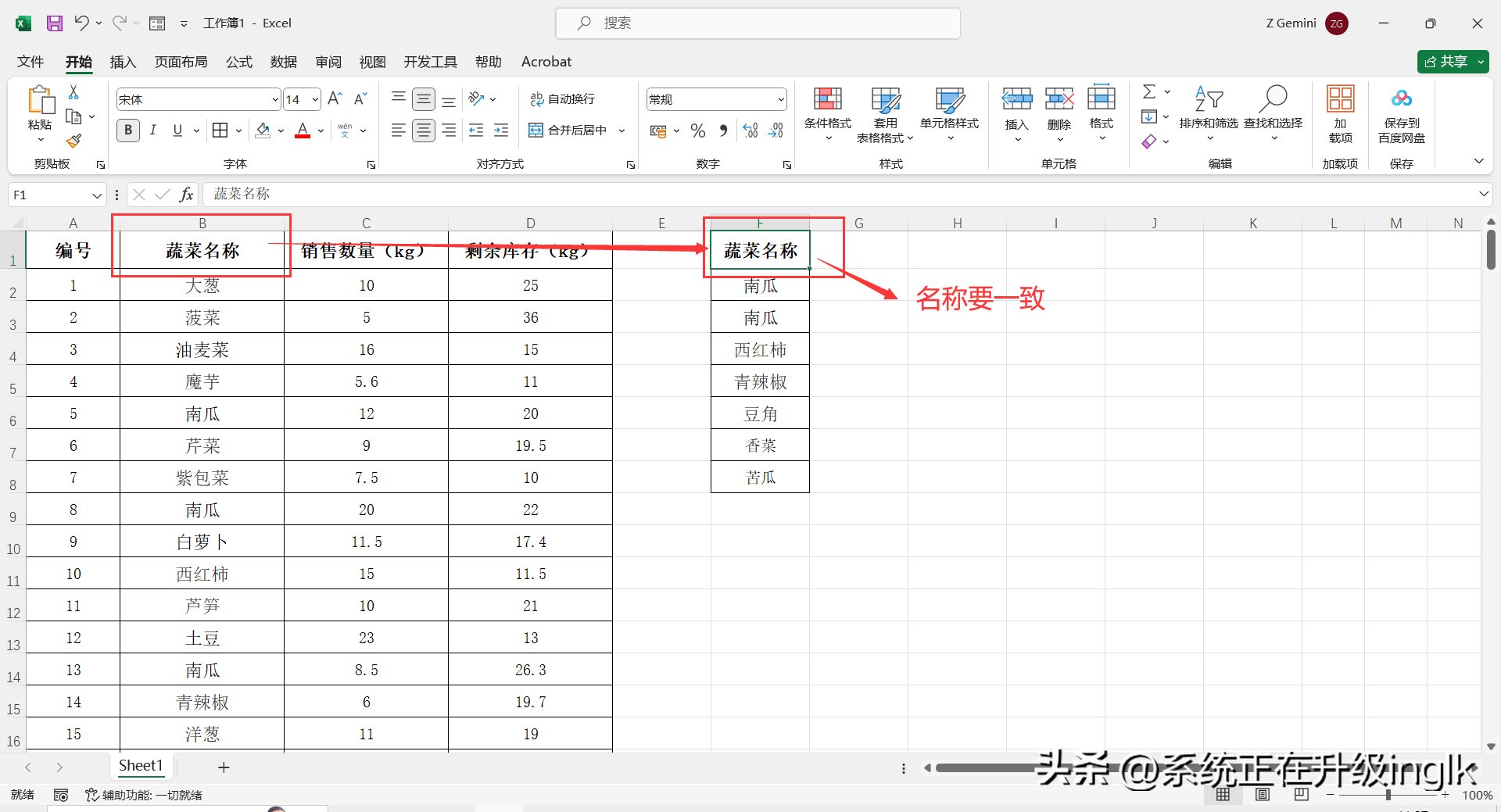Image resolution: width=1501 pixels, height=812 pixels.
Task: Collapse the ribbon with the chevron
Action: tap(1478, 161)
